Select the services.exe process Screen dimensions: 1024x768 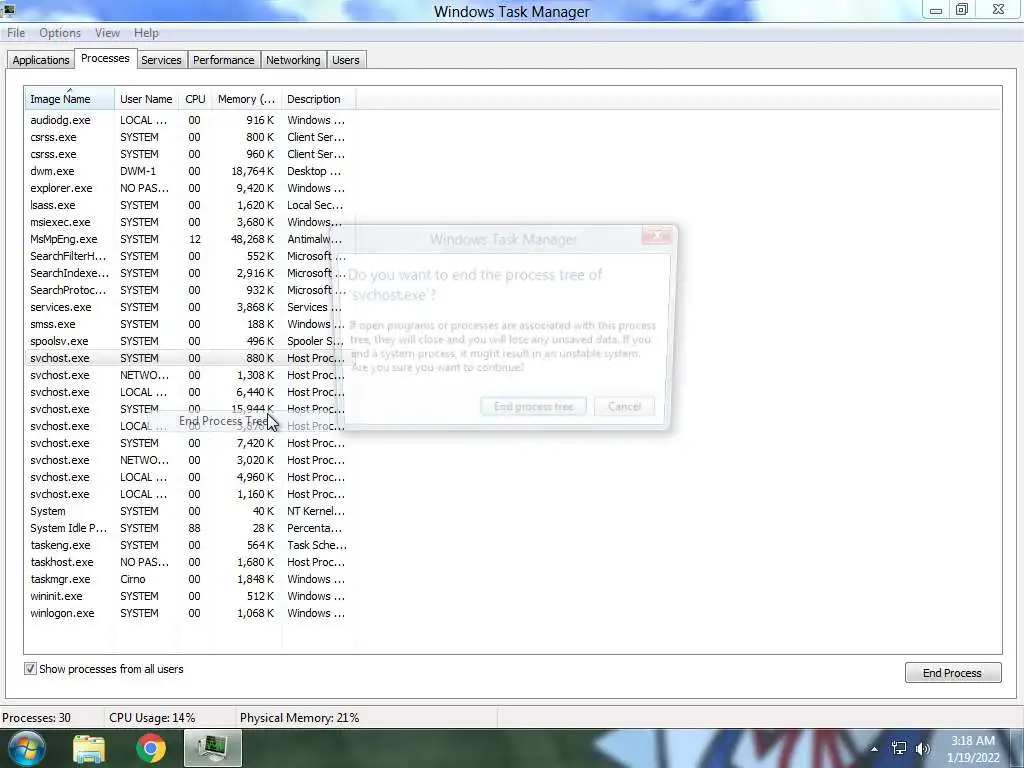[x=189, y=307]
